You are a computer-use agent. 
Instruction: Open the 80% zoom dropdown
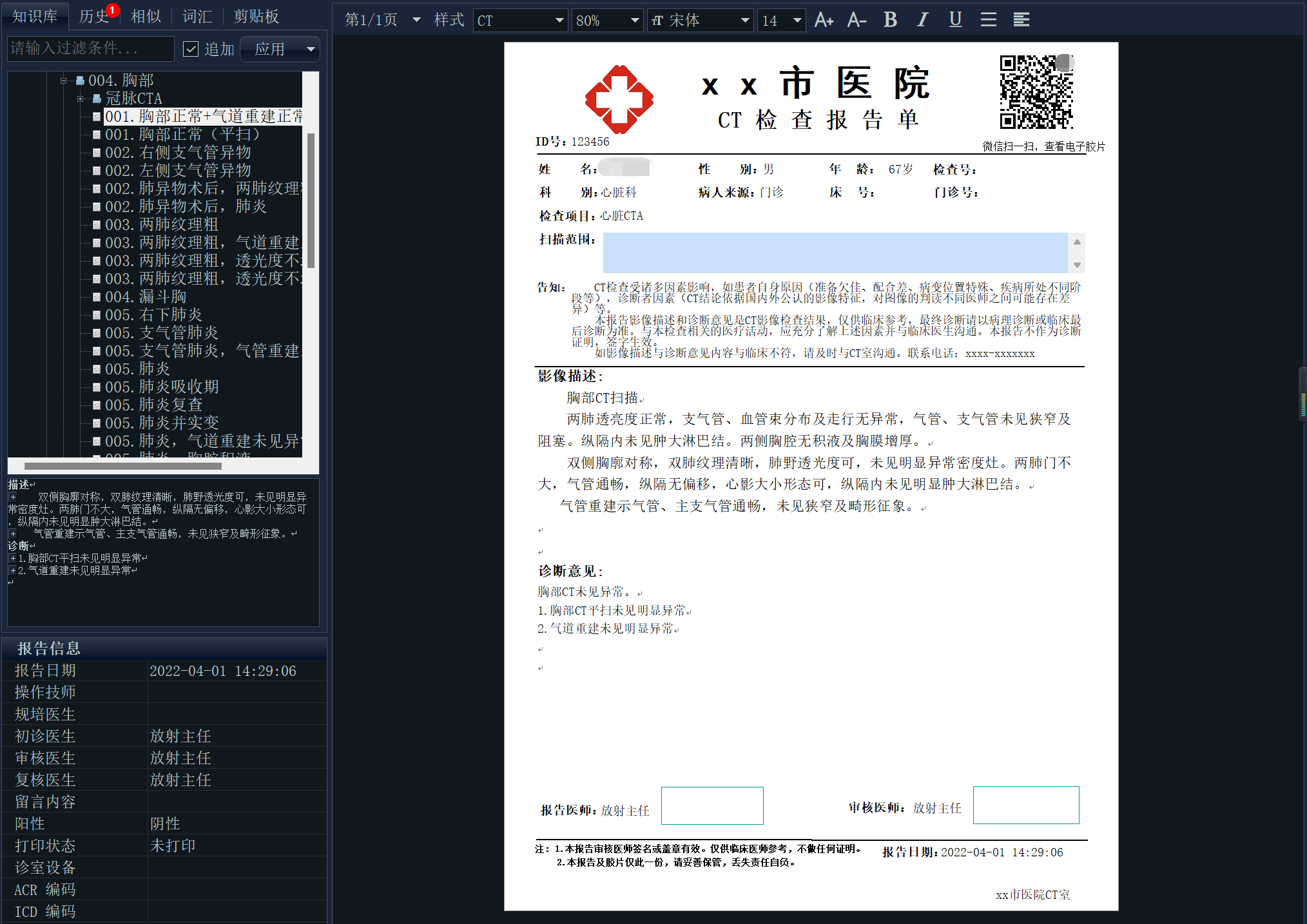tap(607, 21)
